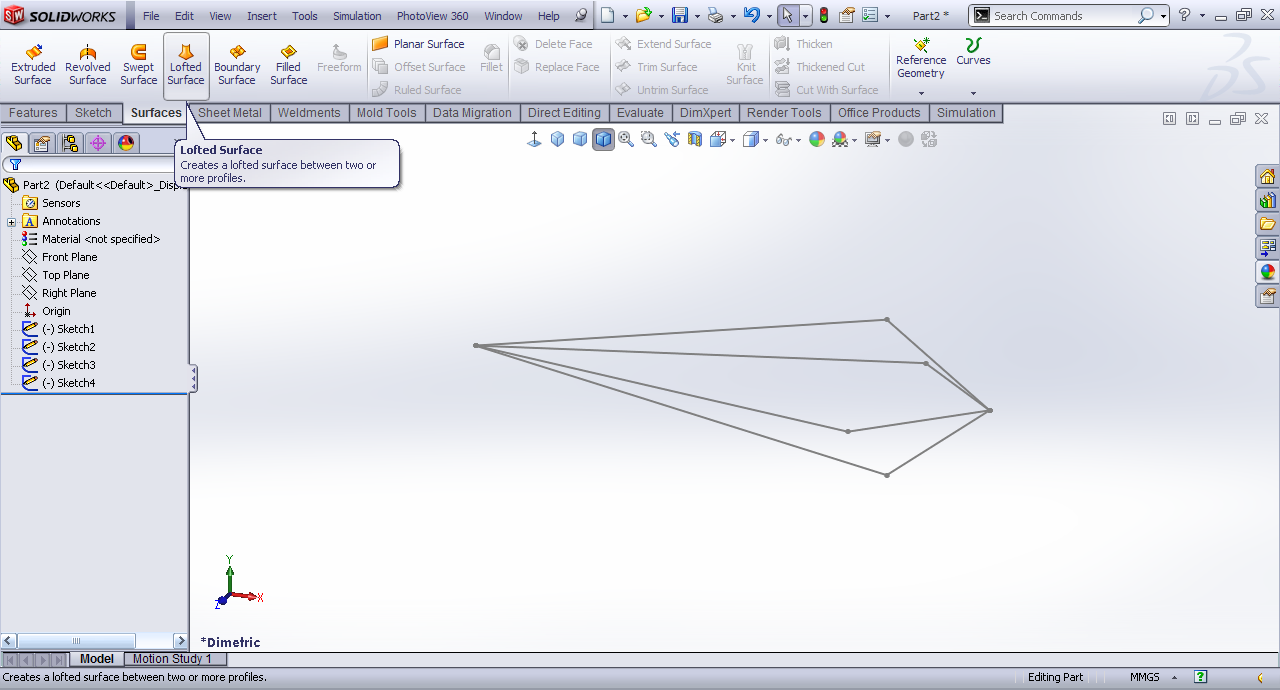Image resolution: width=1280 pixels, height=690 pixels.
Task: Open the Curves dropdown arrow
Action: click(x=973, y=93)
